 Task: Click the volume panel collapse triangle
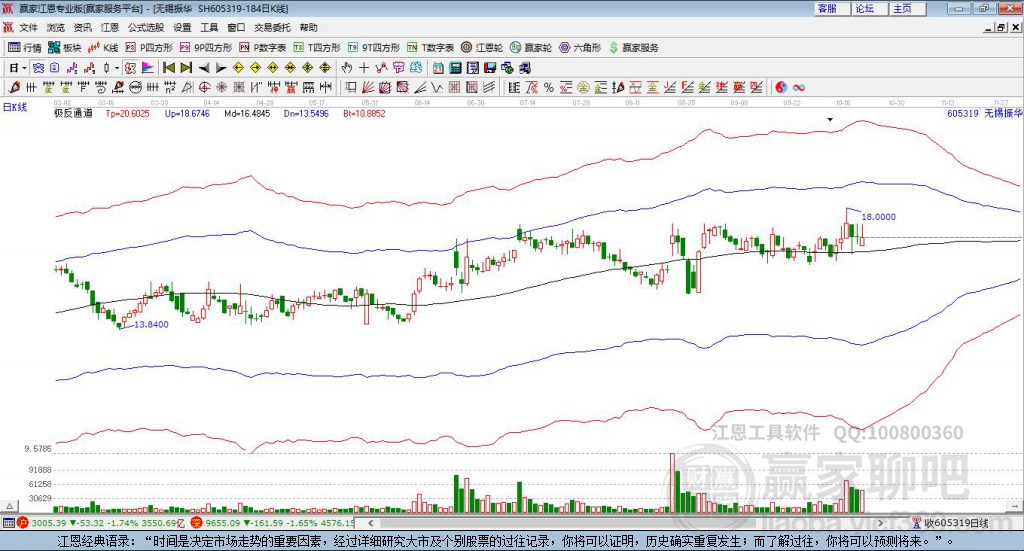click(x=9, y=506)
